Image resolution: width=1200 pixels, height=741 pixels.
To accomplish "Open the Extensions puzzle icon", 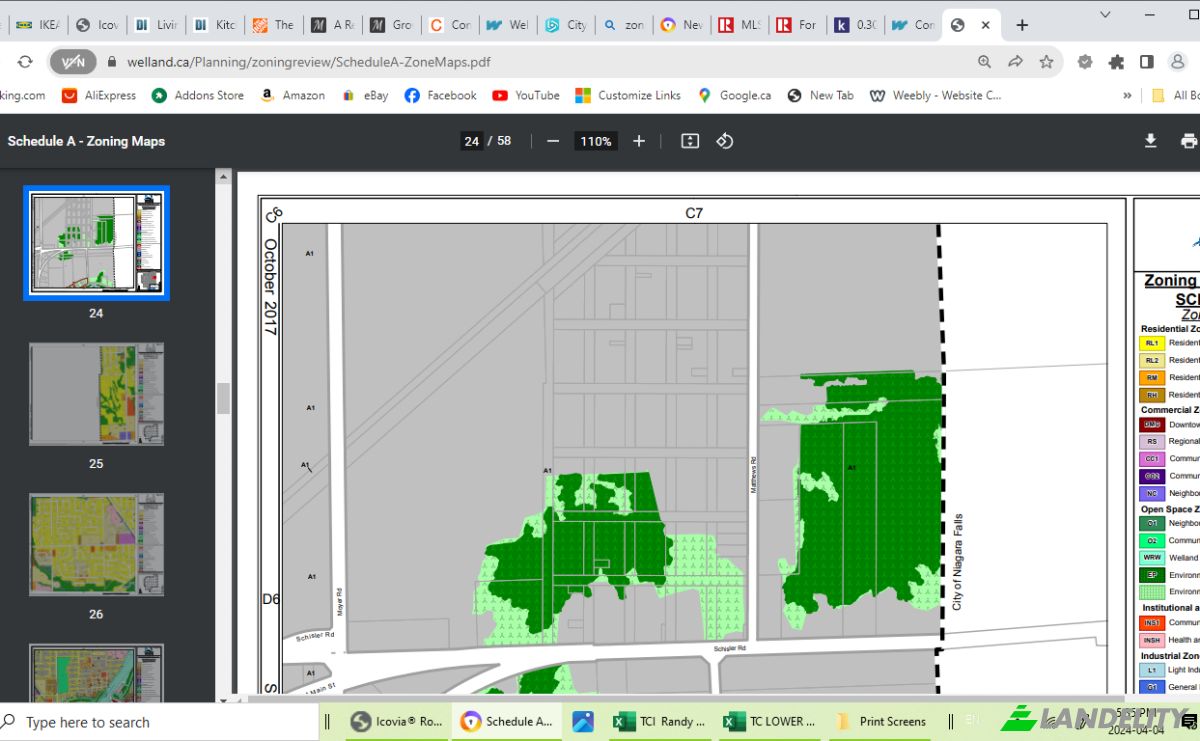I will coord(1116,62).
